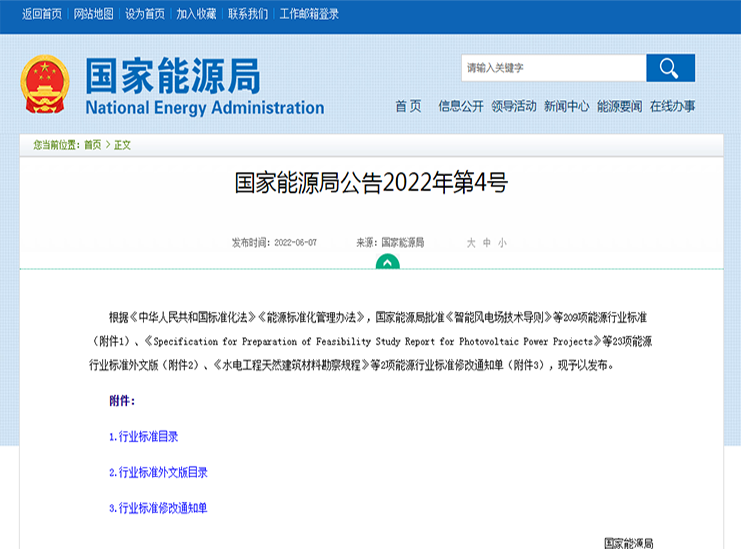Open 联系我们 in top bar
Viewport: 741px width, 549px height.
[247, 14]
